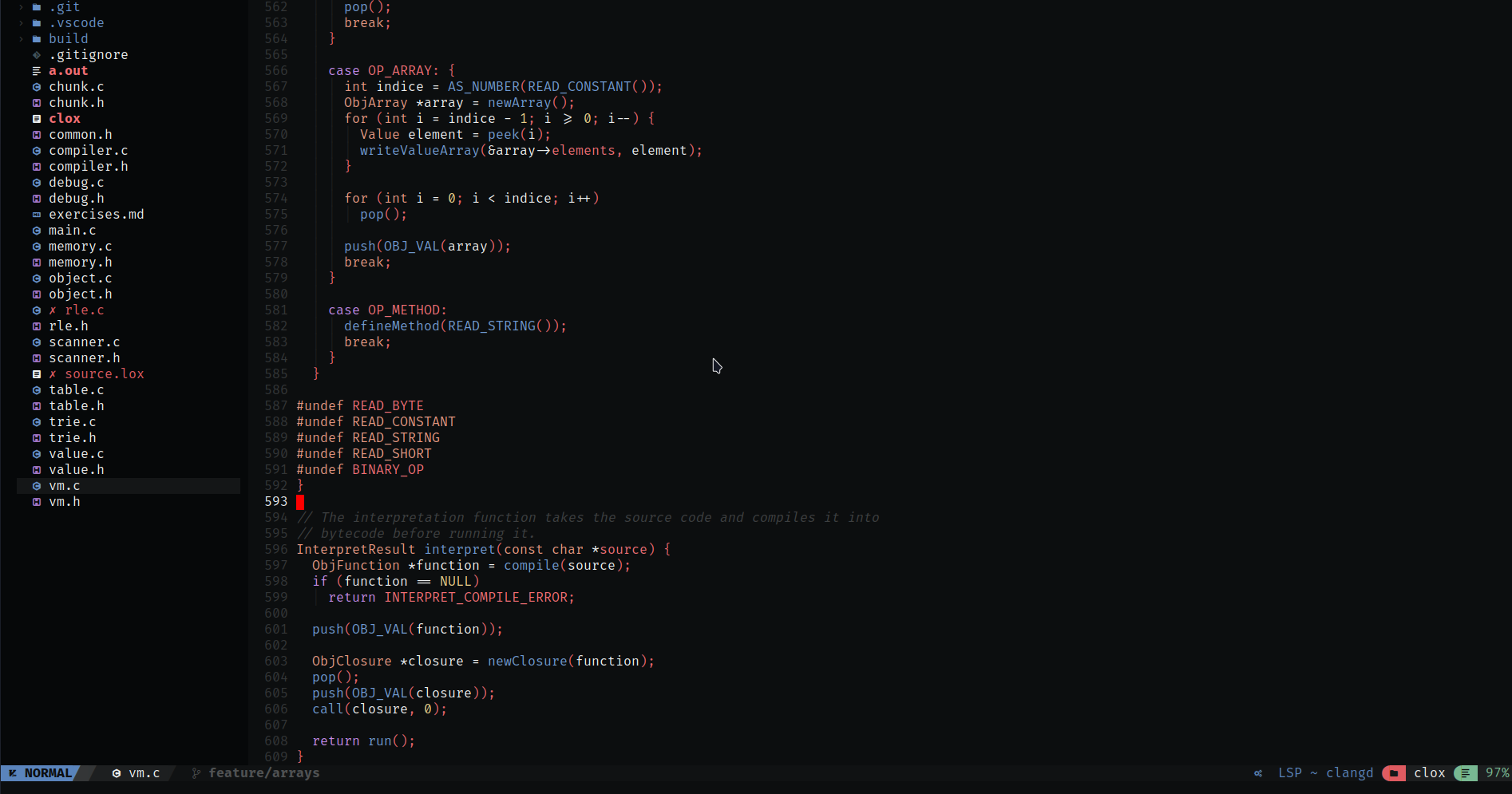Open compiler.c in the file tree

coord(88,151)
